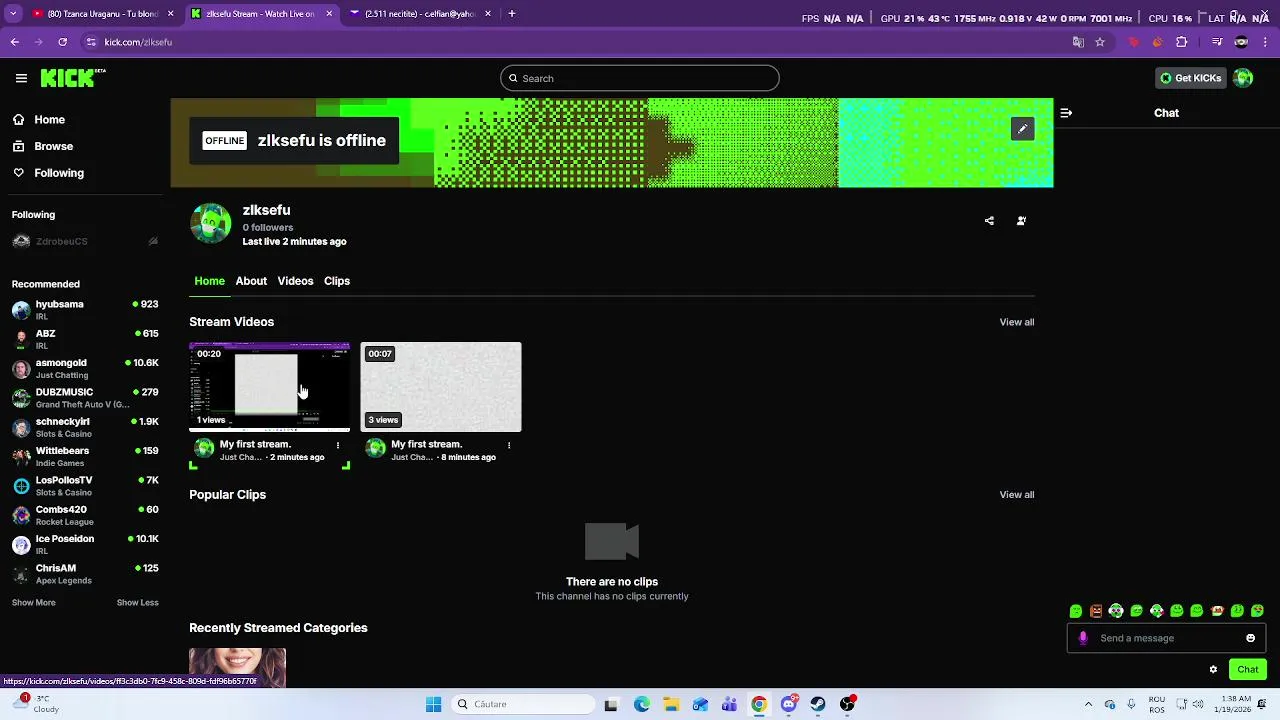Open the ChrisAM recommended channel
This screenshot has width=1280, height=720.
(x=85, y=574)
